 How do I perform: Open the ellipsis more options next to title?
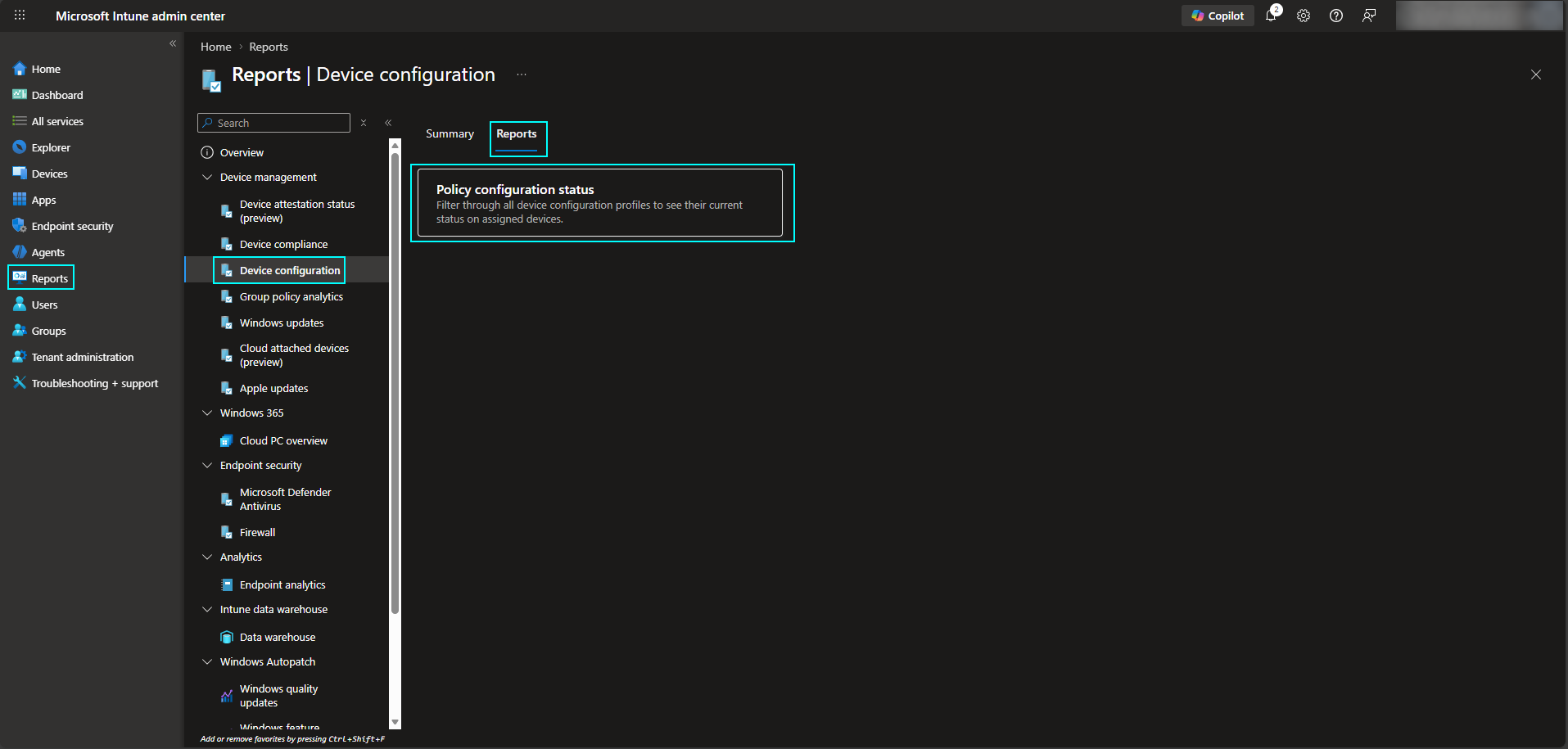pyautogui.click(x=522, y=74)
